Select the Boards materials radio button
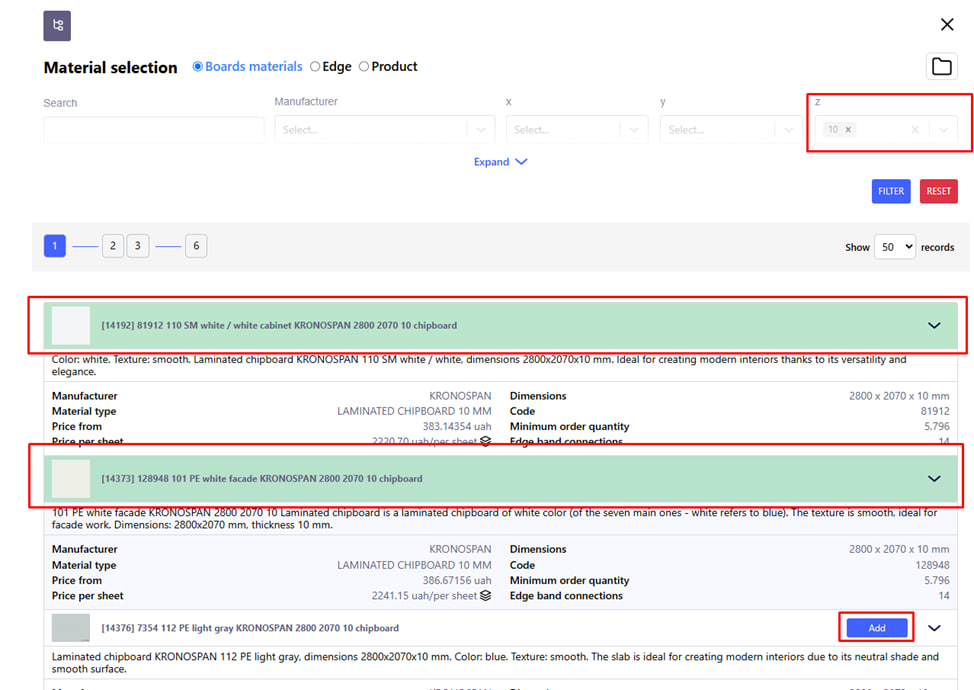The height and width of the screenshot is (690, 974). (198, 67)
